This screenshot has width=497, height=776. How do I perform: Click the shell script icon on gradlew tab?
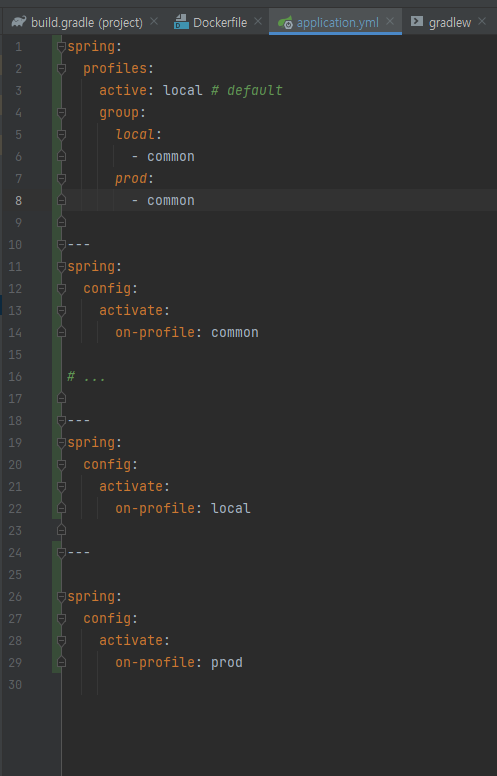point(417,21)
